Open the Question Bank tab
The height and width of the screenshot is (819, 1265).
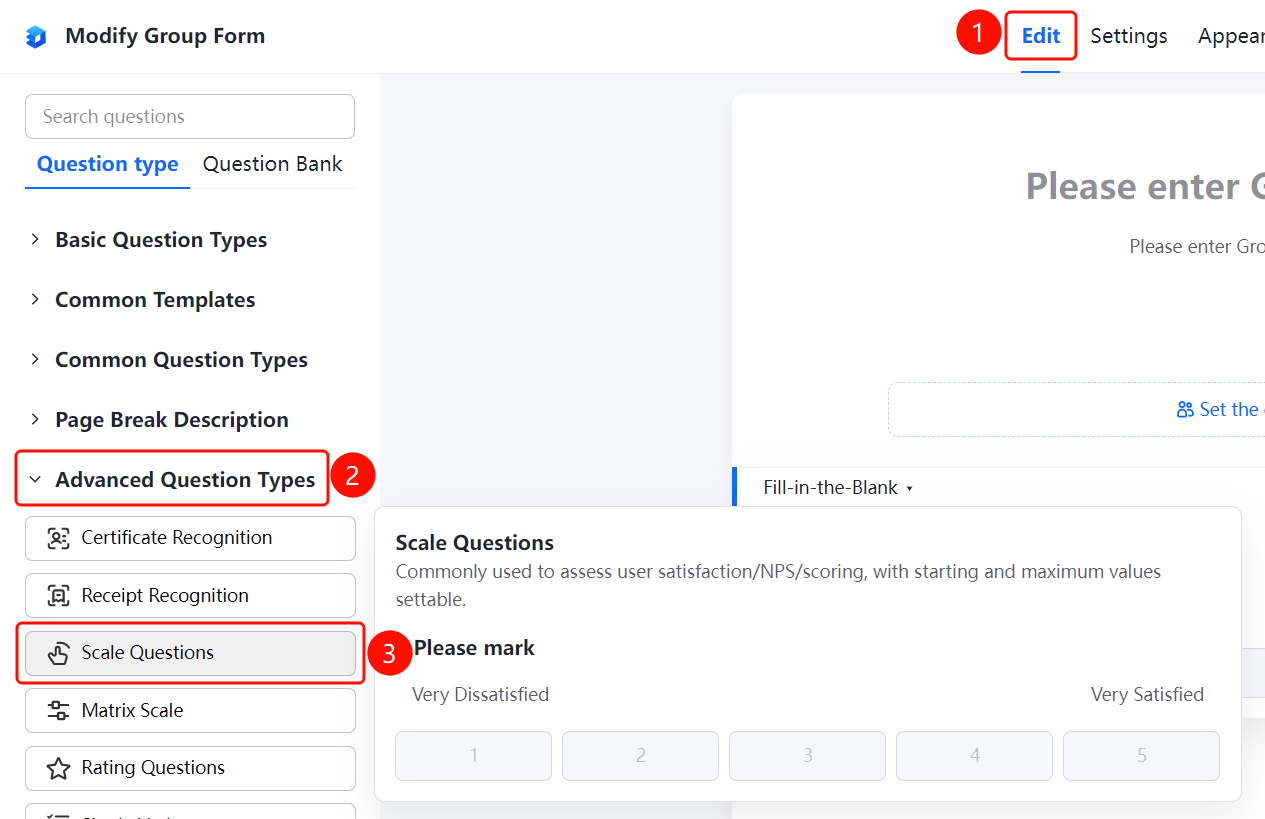272,164
